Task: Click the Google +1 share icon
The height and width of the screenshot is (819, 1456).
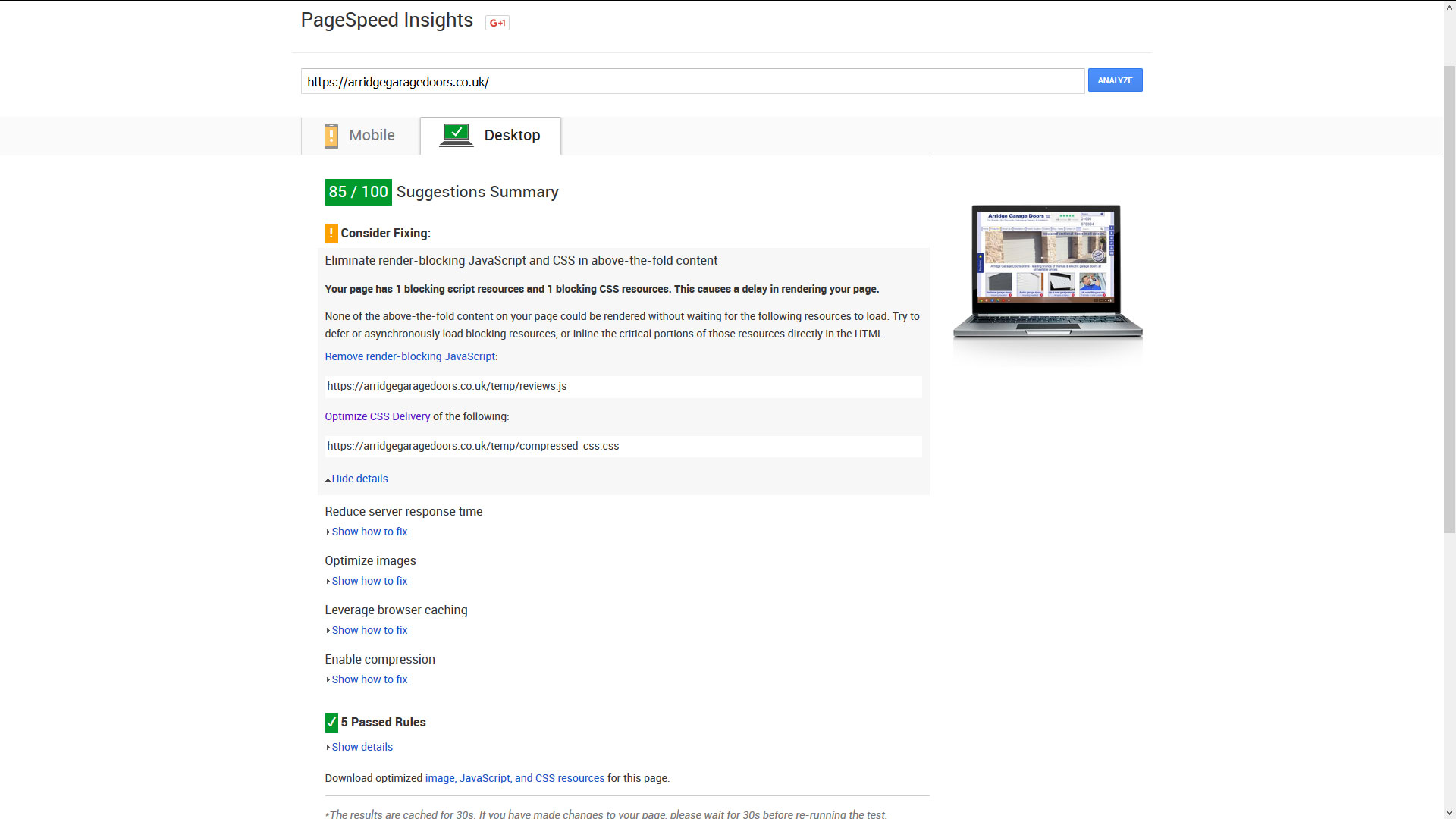Action: coord(497,23)
